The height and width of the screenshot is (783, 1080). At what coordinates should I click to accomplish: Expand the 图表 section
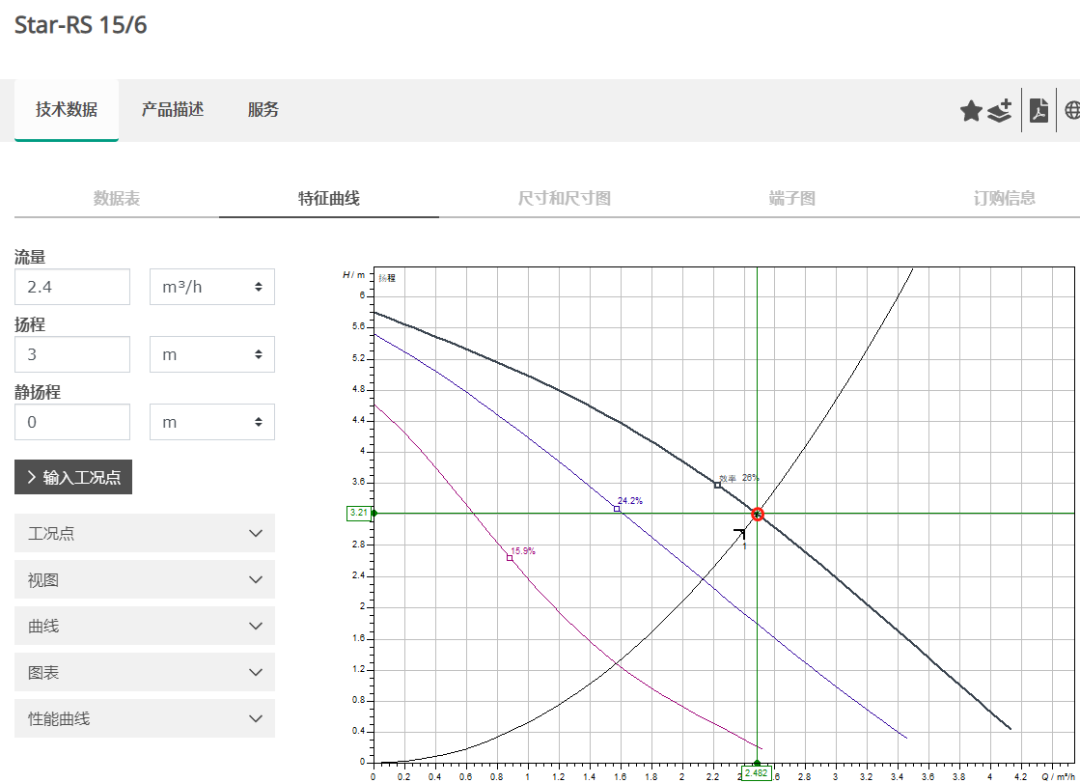coord(145,672)
